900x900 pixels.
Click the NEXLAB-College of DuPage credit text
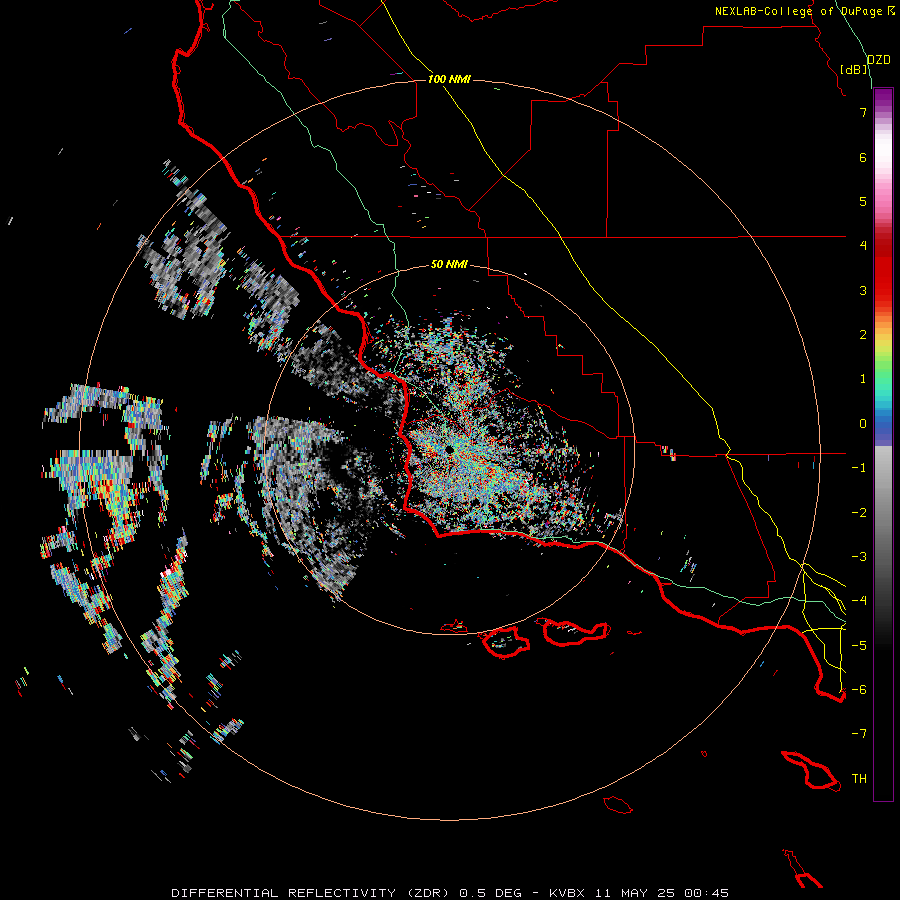click(x=798, y=11)
